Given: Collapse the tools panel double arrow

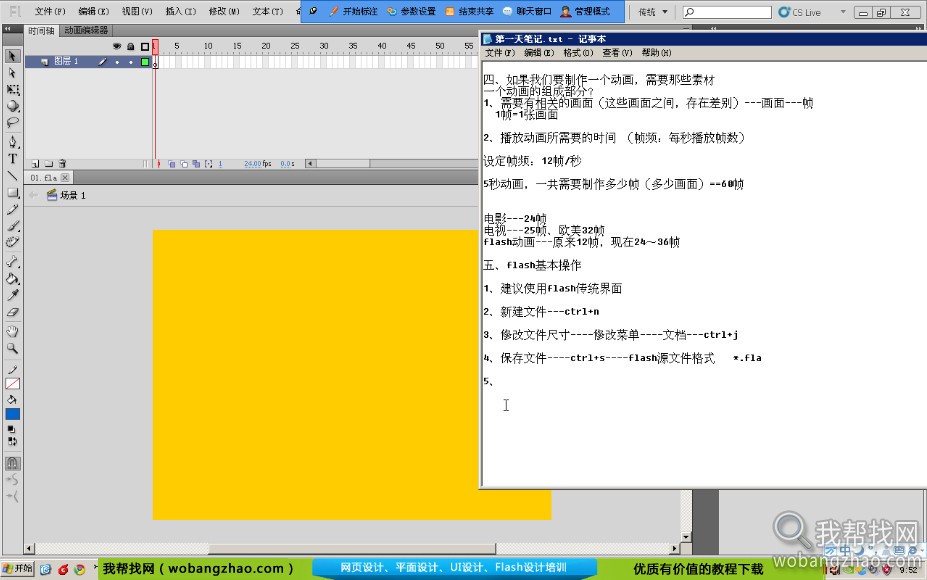Looking at the screenshot, I should 8,29.
